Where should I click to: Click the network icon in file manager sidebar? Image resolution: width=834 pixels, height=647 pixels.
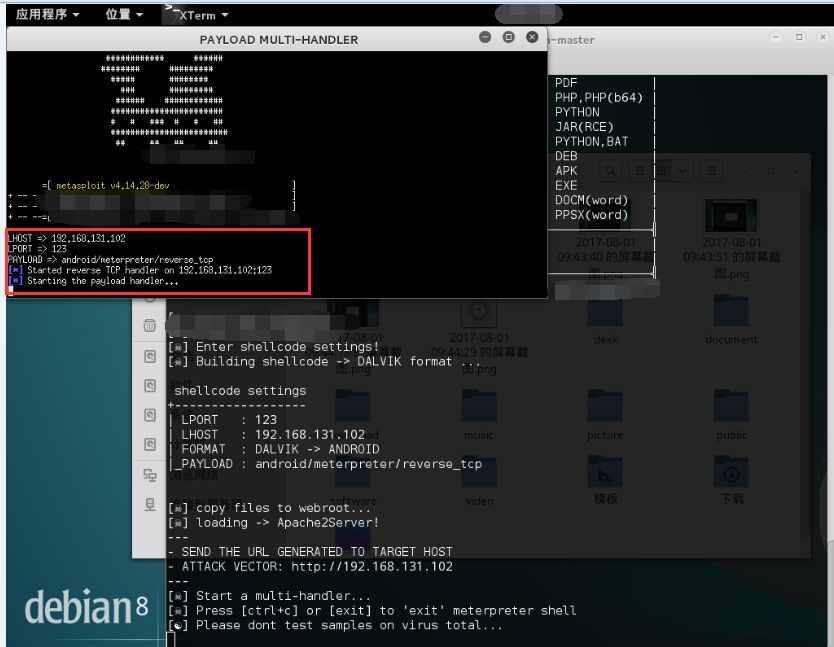[x=149, y=475]
